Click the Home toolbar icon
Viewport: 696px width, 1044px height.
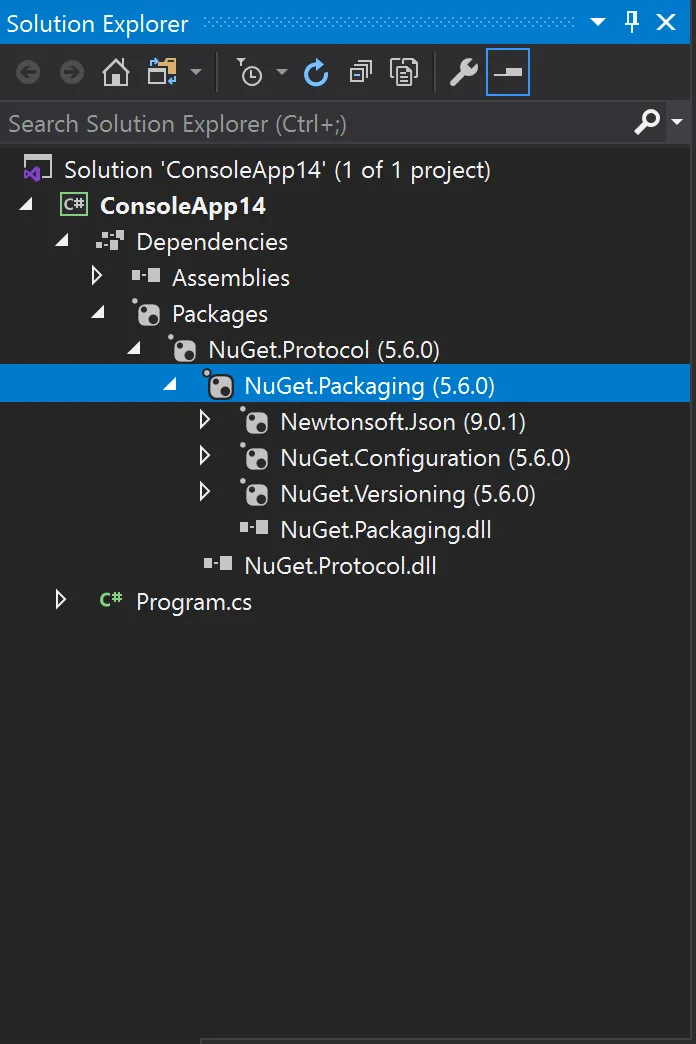tap(116, 73)
